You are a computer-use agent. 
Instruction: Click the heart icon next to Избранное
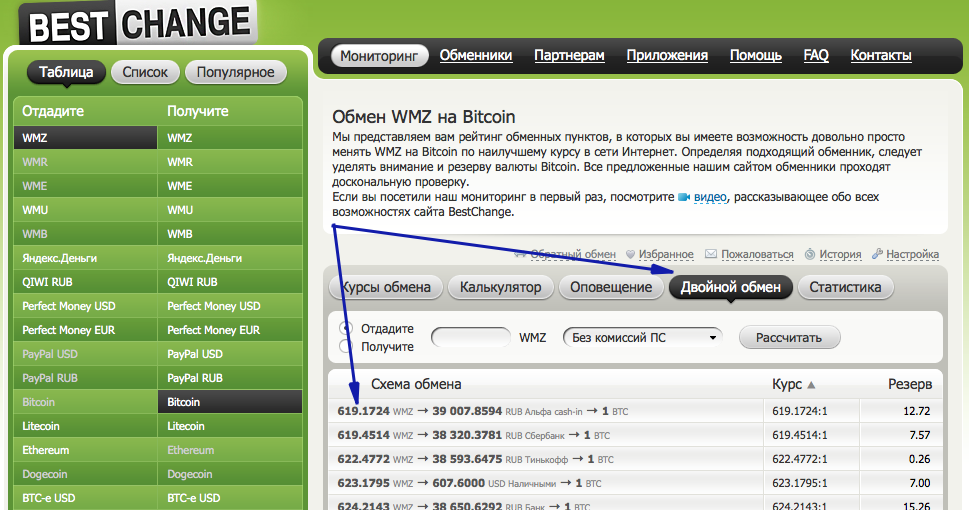point(632,255)
